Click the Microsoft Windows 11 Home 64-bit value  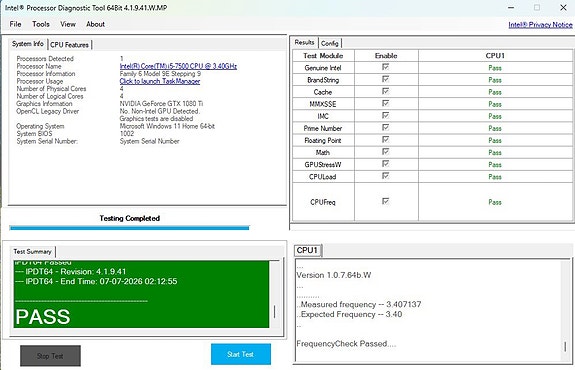click(167, 126)
